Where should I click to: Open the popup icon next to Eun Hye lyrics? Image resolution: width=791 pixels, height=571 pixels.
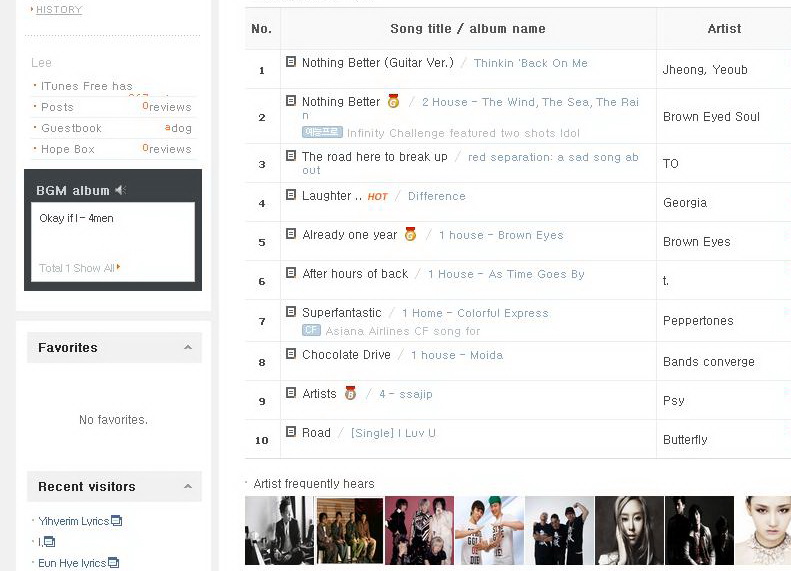pyautogui.click(x=114, y=562)
